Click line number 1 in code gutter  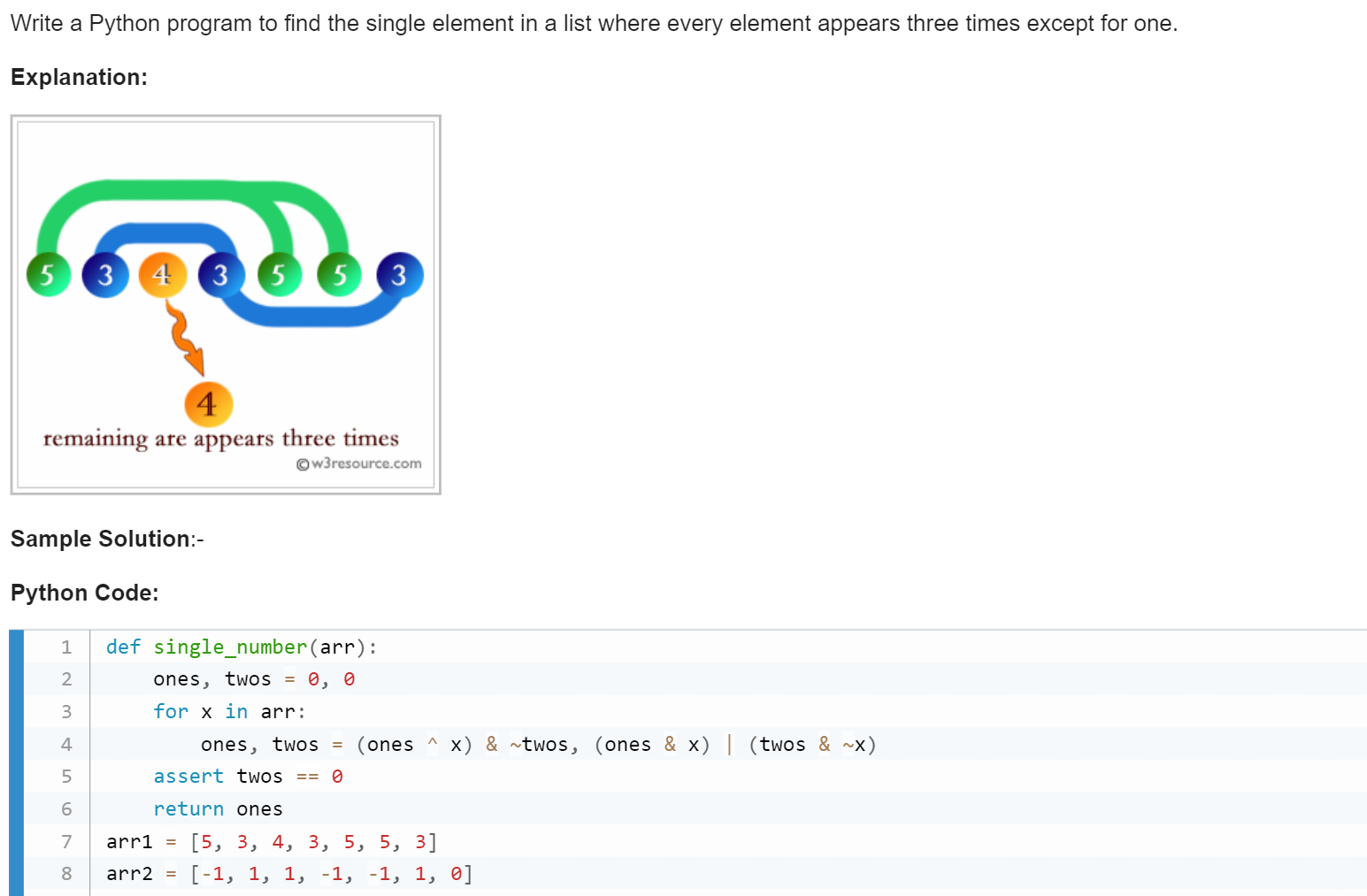tap(66, 647)
